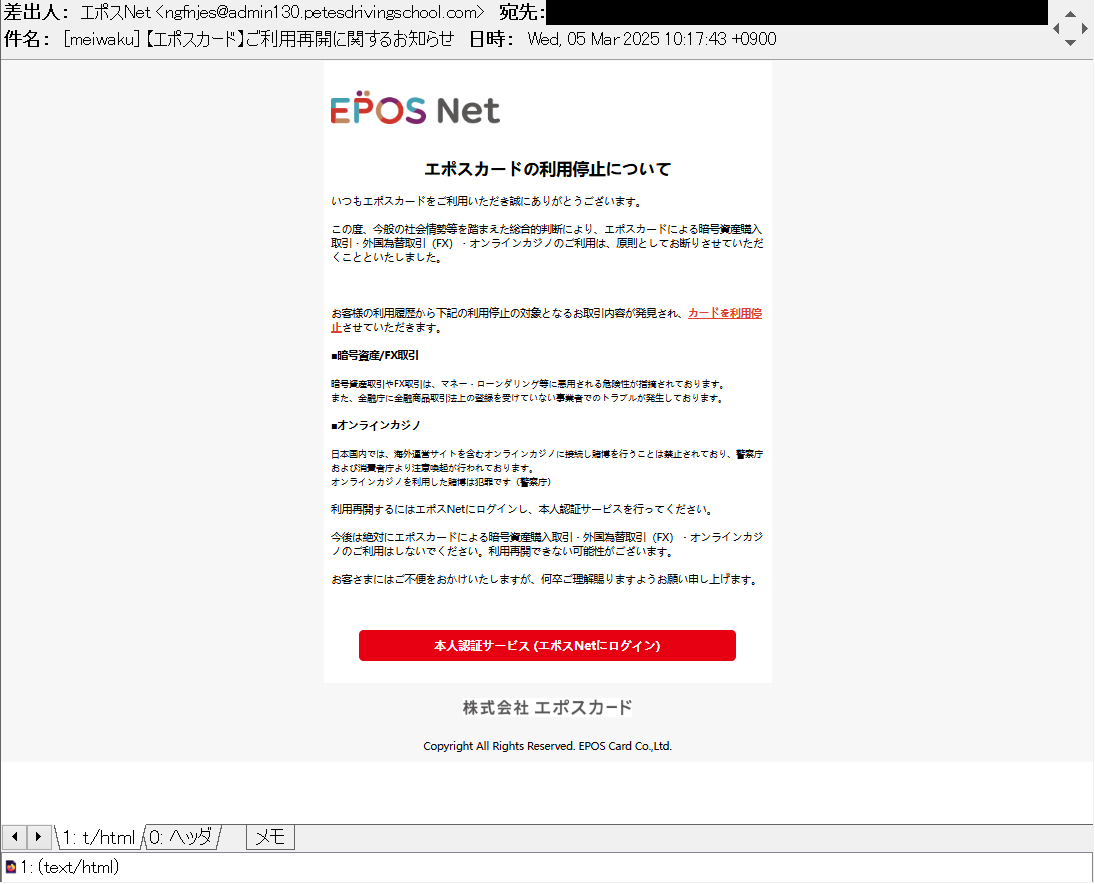Switch to the 1: t/html tab

coord(98,837)
